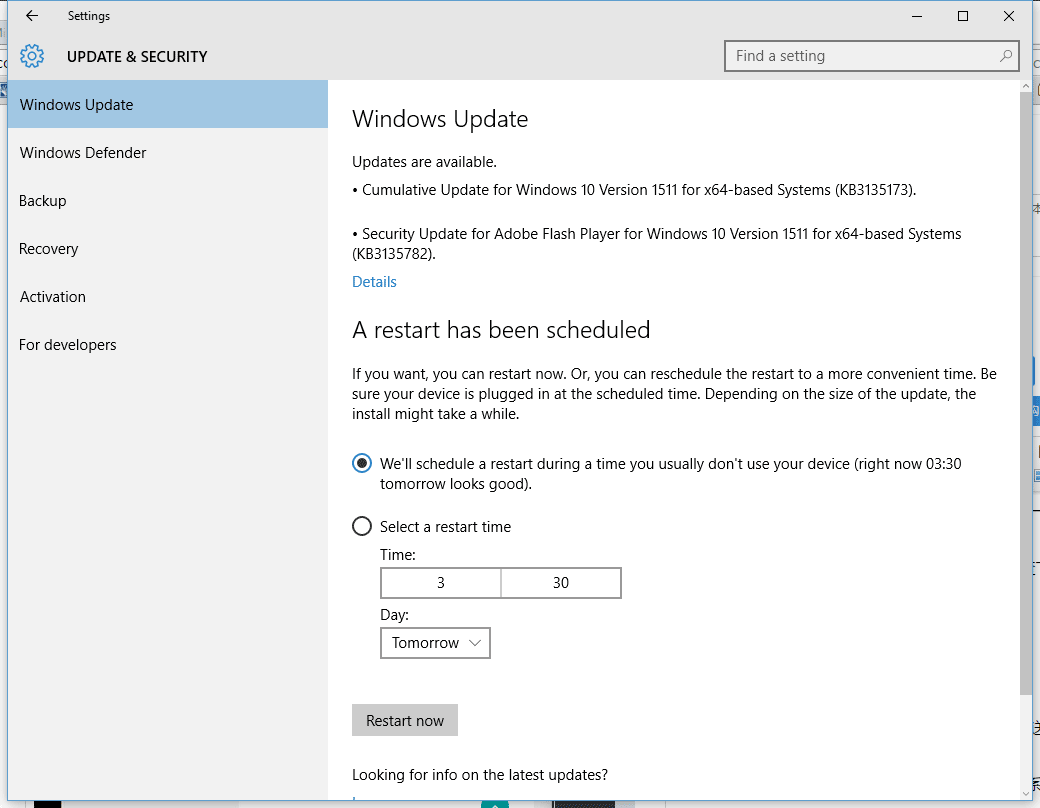Select automatic restart scheduling option
Viewport: 1040px width, 808px height.
point(362,464)
